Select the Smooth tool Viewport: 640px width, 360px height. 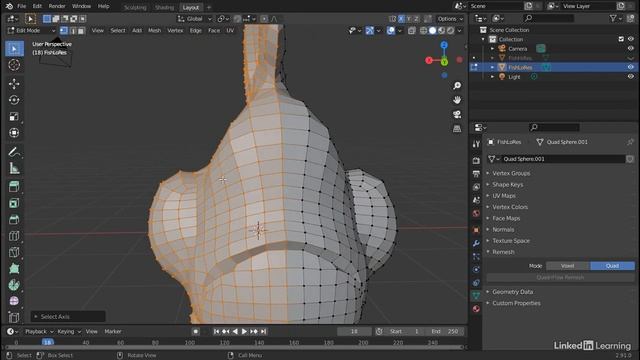click(14, 301)
